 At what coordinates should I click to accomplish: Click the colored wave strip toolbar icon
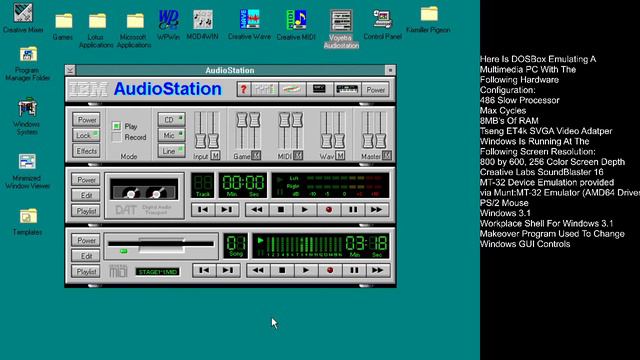[x=292, y=89]
